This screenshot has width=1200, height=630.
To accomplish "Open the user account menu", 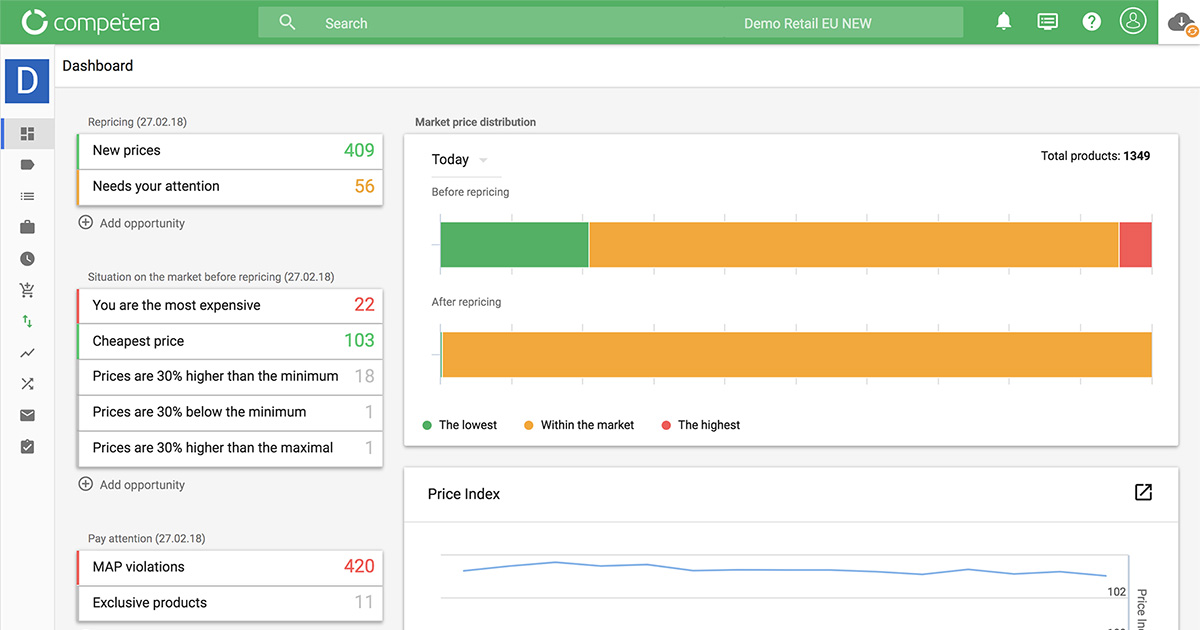I will (x=1133, y=20).
